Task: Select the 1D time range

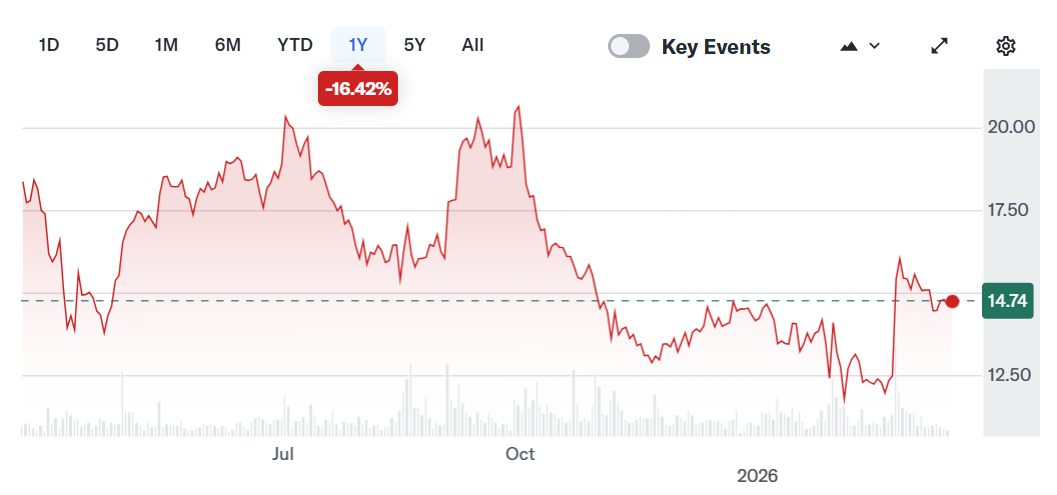Action: pyautogui.click(x=49, y=45)
